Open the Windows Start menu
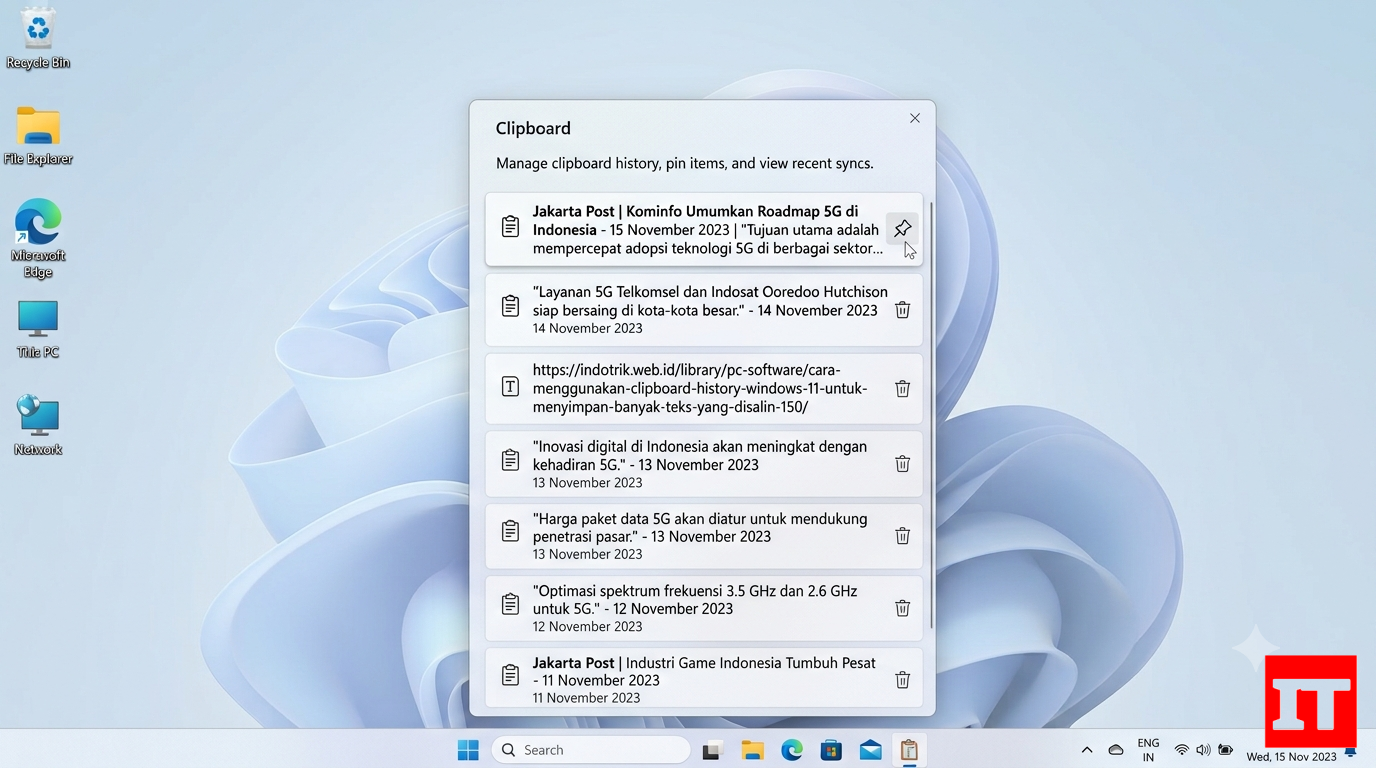Image resolution: width=1376 pixels, height=768 pixels. click(x=468, y=750)
